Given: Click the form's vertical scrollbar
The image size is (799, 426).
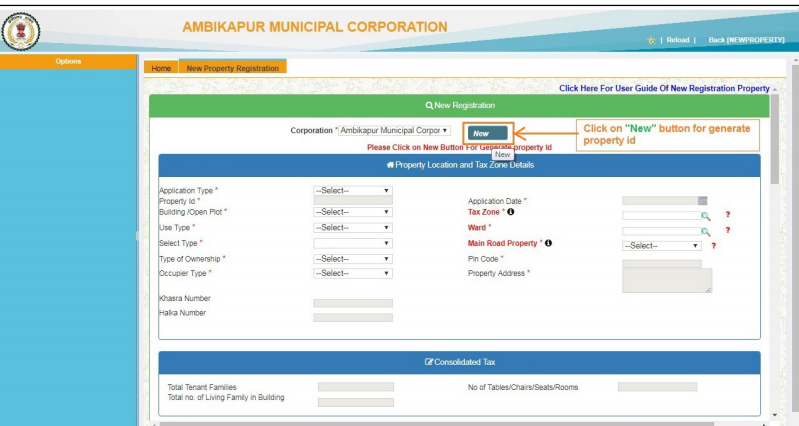Looking at the screenshot, I should click(x=775, y=139).
